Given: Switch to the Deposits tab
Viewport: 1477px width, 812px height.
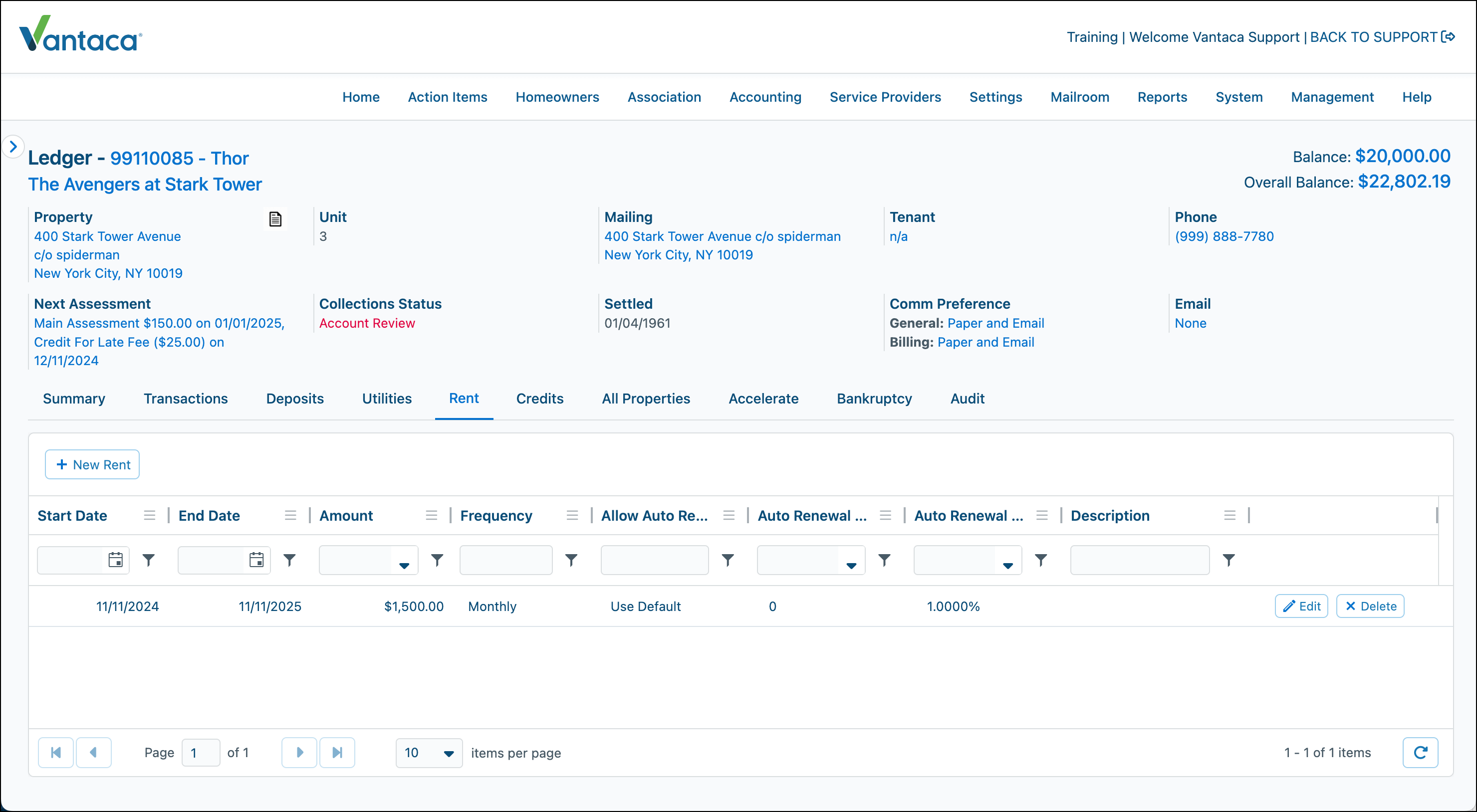Looking at the screenshot, I should tap(295, 398).
